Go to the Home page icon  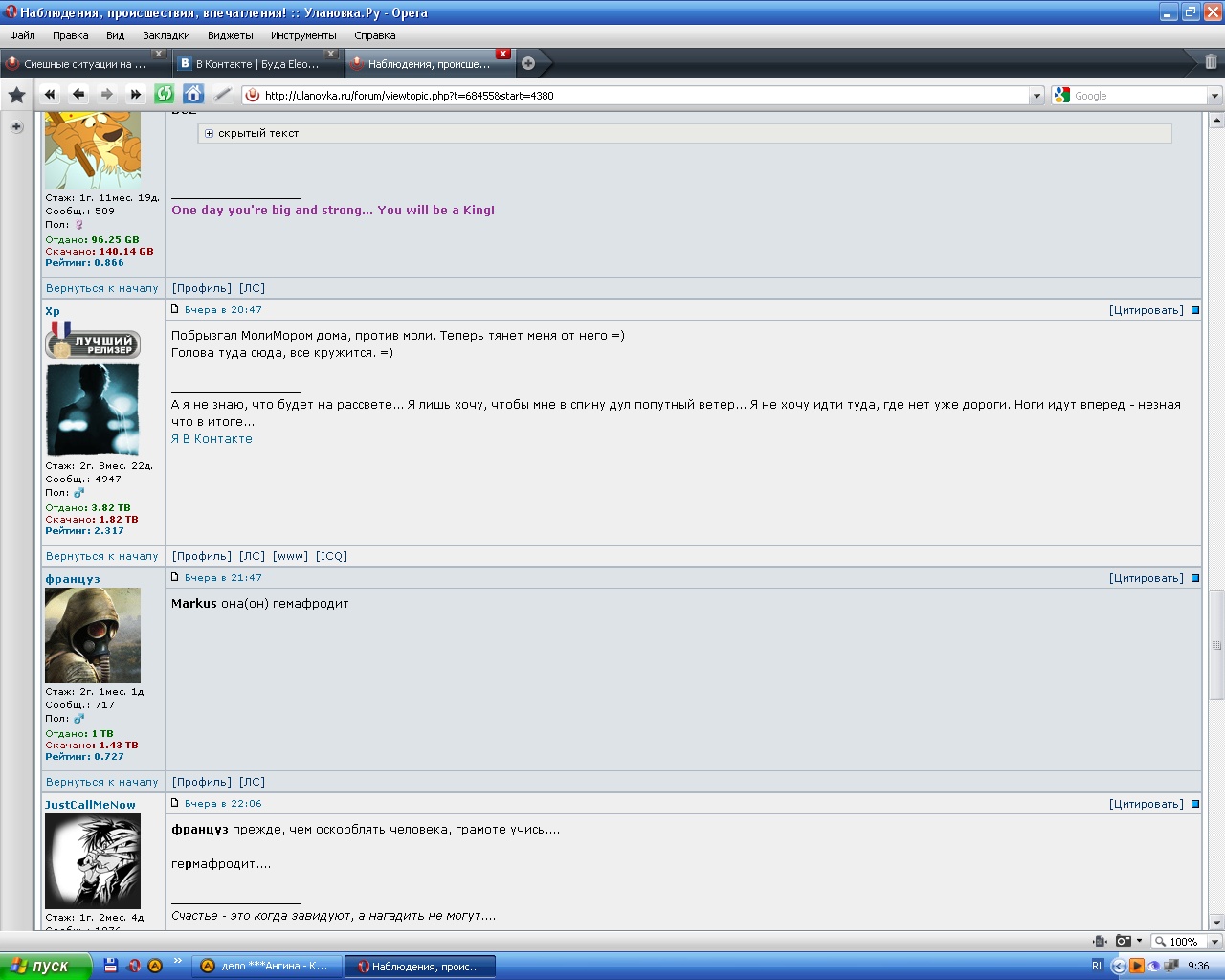click(193, 94)
